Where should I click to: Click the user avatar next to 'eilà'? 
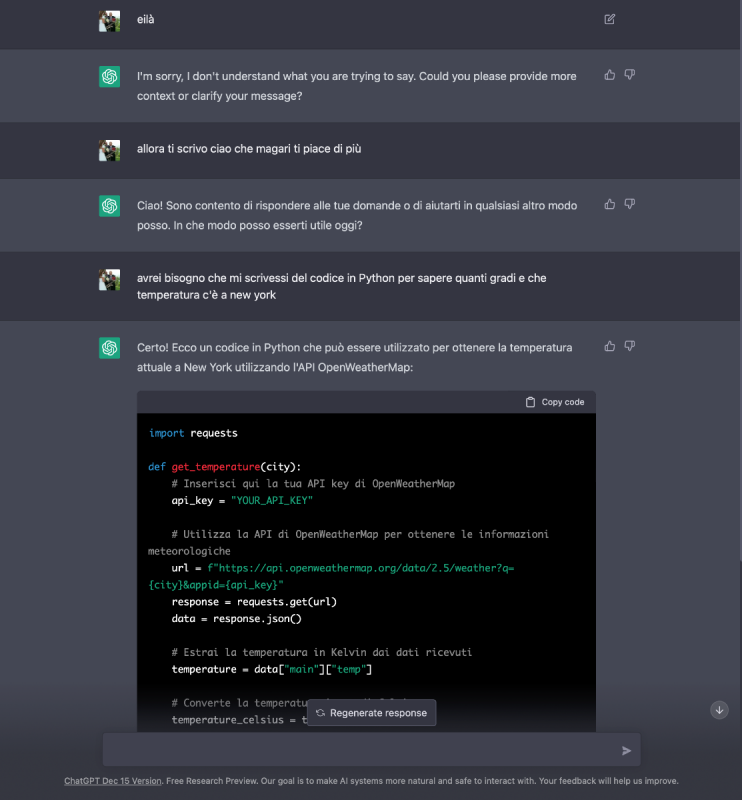coord(110,21)
